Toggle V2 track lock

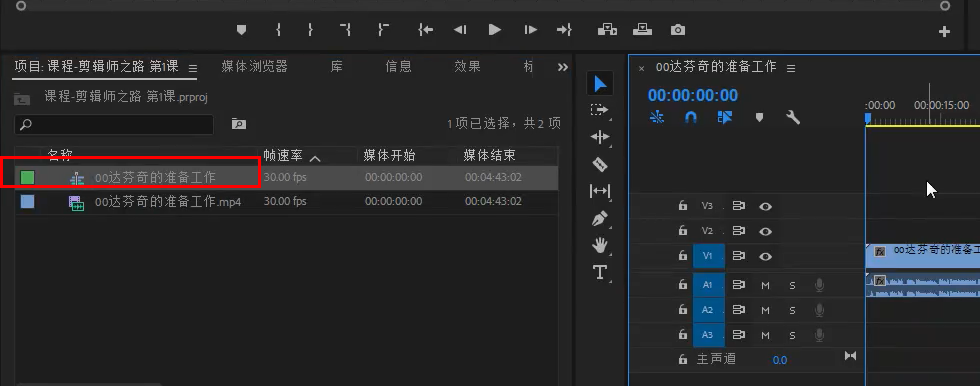[x=682, y=231]
